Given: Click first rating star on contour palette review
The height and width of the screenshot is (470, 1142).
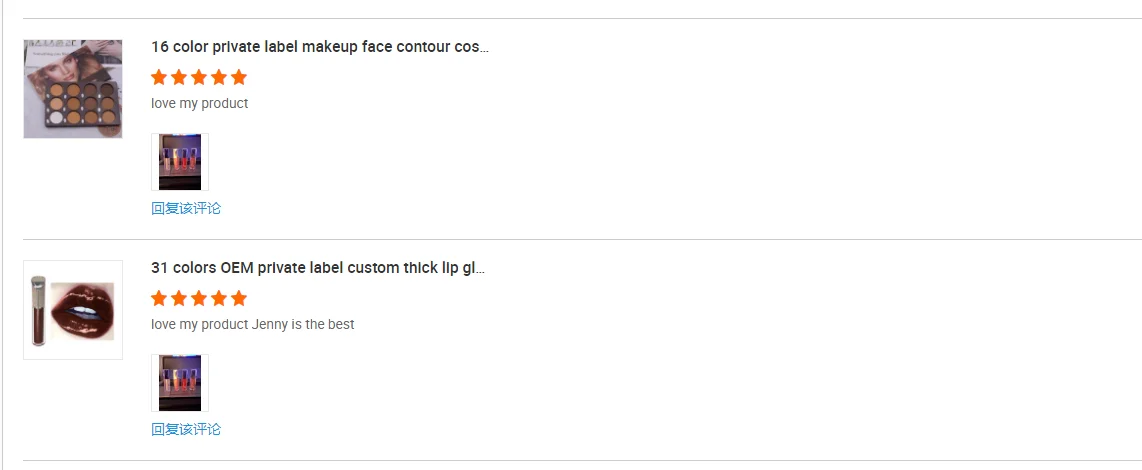Looking at the screenshot, I should [159, 78].
